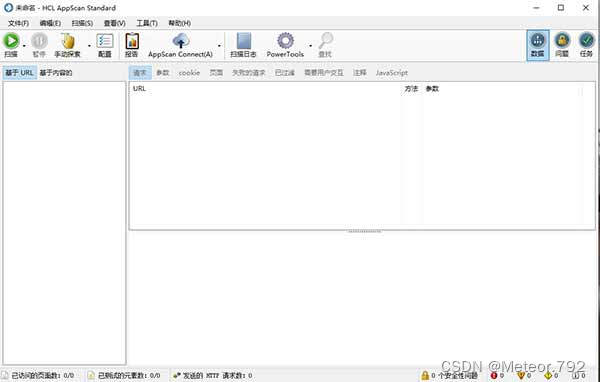
Task: Click the tested elements status bar icon
Action: (91, 375)
